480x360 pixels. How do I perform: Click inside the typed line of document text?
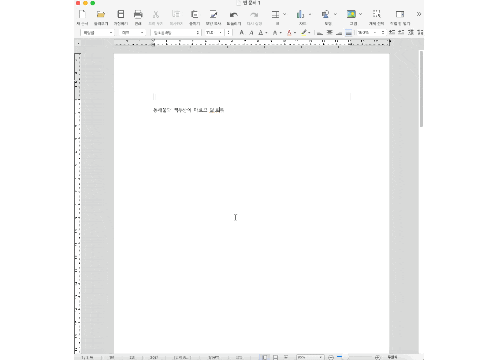[189, 110]
